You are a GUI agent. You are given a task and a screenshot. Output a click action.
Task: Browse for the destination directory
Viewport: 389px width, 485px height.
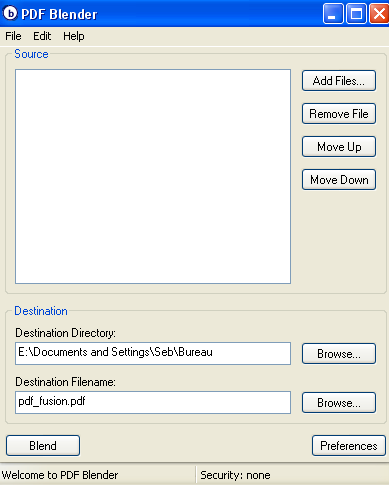coord(339,353)
